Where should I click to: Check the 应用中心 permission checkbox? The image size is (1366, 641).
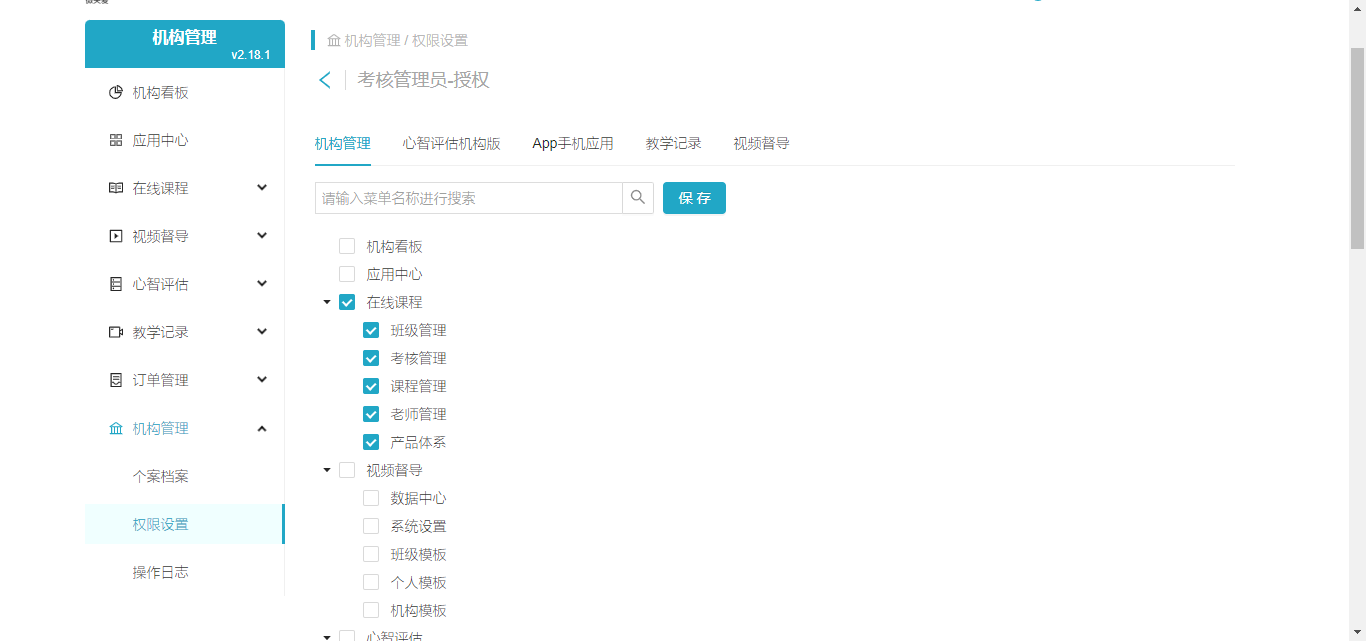(x=347, y=274)
